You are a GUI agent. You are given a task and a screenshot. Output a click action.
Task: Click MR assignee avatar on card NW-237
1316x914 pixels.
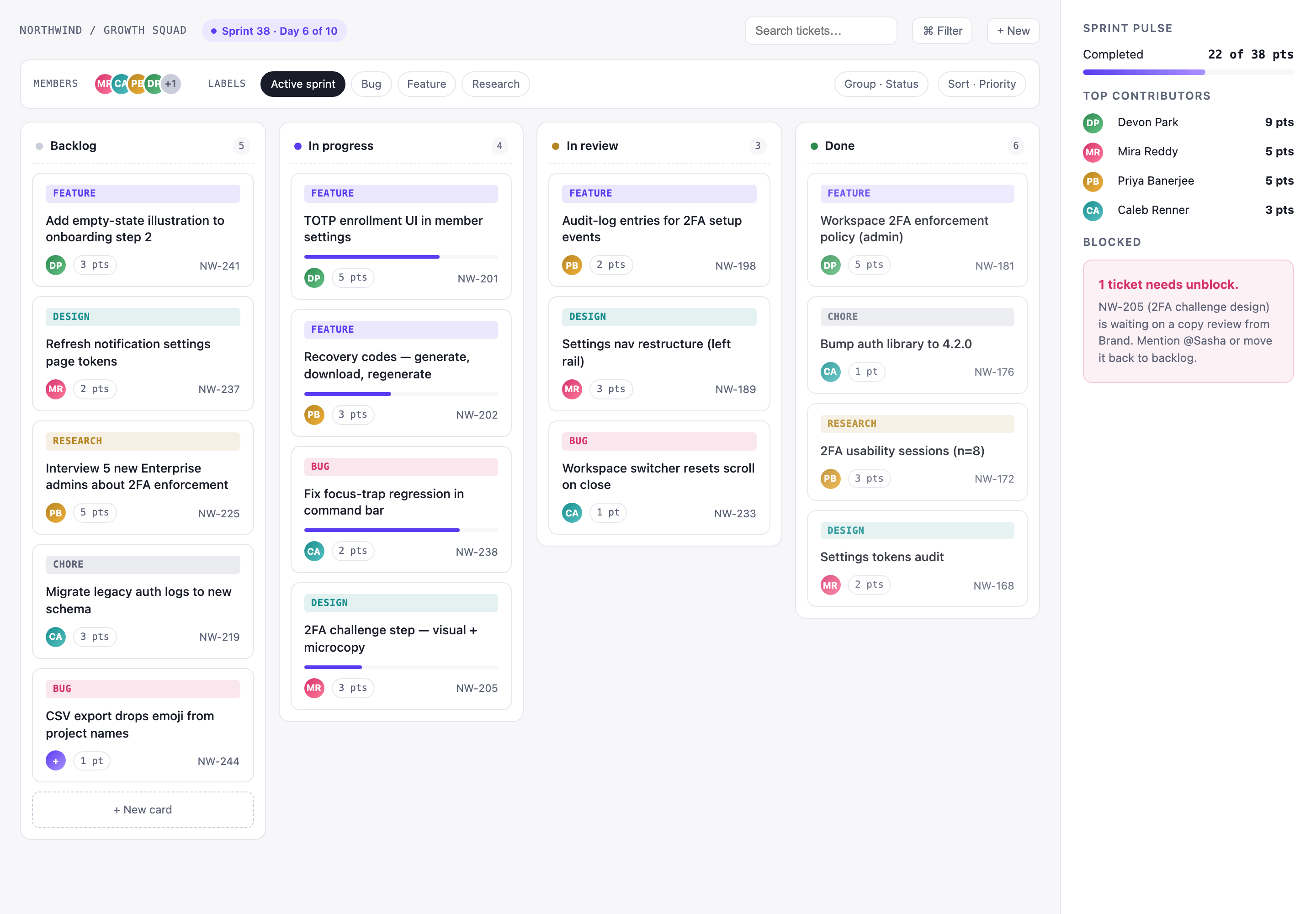(x=56, y=389)
